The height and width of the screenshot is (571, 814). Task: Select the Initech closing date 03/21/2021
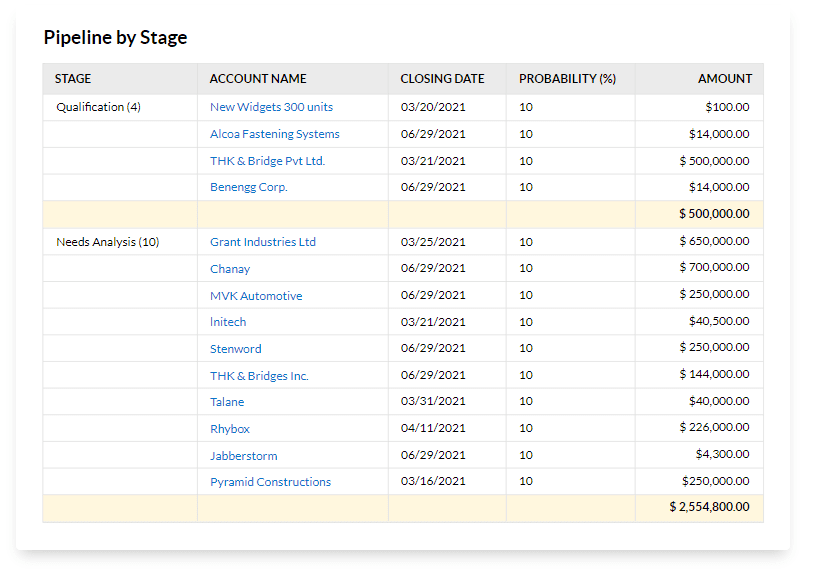point(433,322)
